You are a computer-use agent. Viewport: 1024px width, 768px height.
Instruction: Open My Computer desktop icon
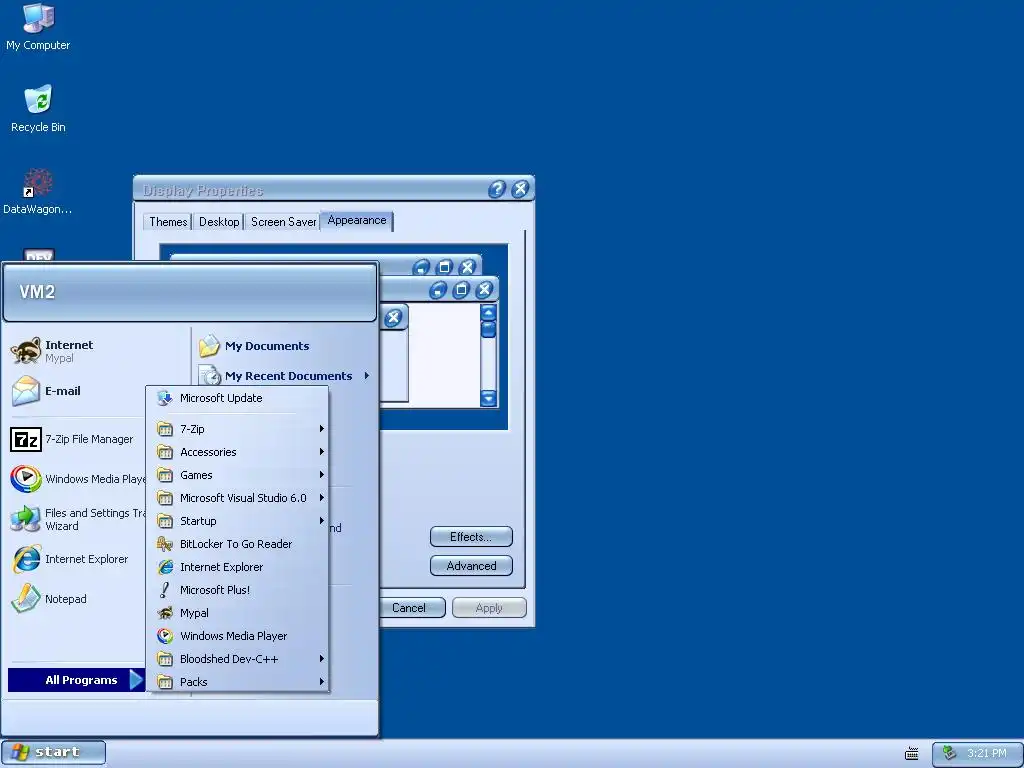38,27
